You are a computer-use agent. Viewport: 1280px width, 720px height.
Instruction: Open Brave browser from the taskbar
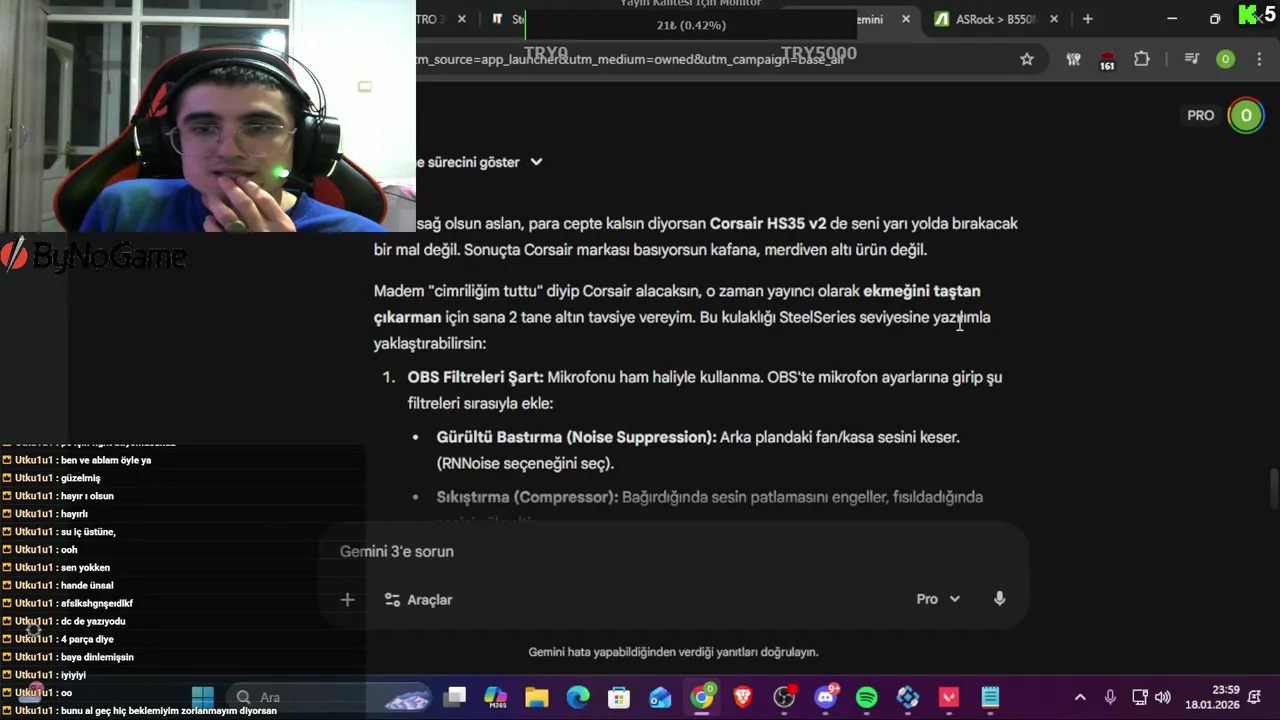coord(743,697)
